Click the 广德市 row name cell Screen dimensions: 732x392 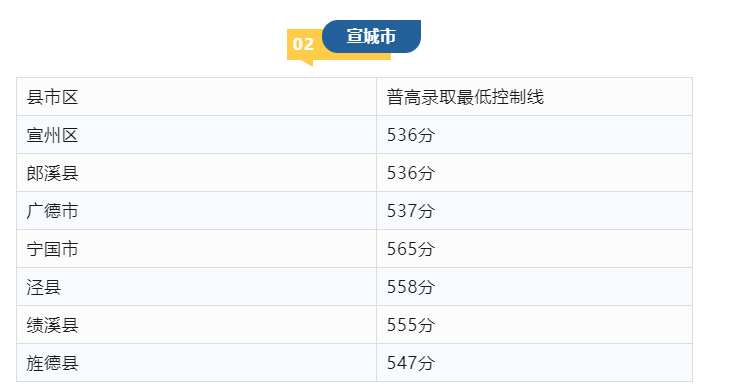pos(197,211)
